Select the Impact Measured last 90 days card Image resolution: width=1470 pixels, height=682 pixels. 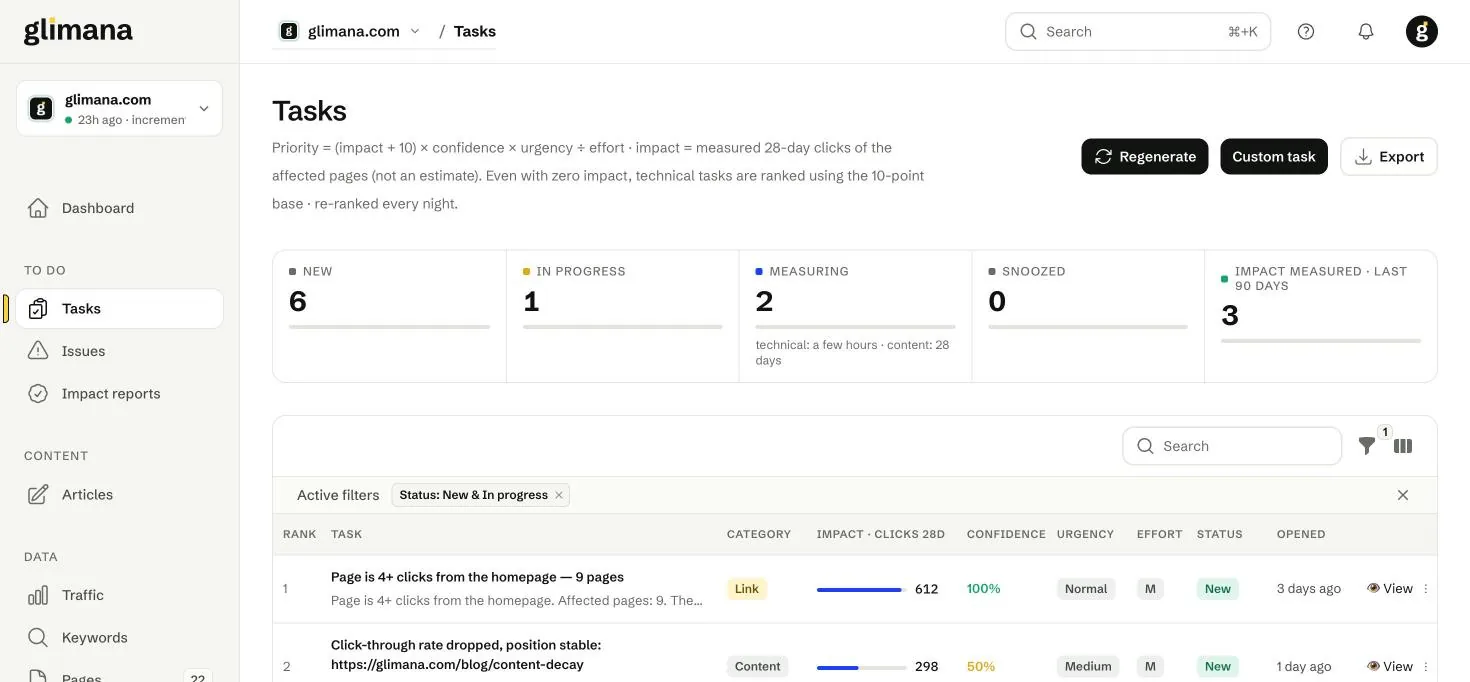coord(1321,316)
